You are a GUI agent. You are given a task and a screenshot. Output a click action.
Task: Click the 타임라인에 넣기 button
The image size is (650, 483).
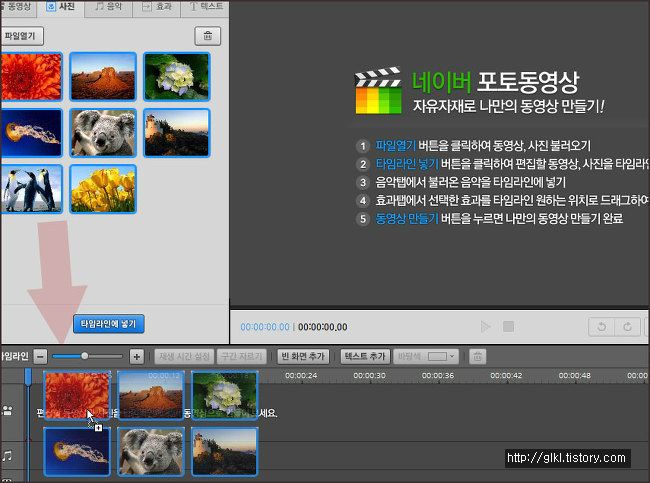click(x=109, y=324)
